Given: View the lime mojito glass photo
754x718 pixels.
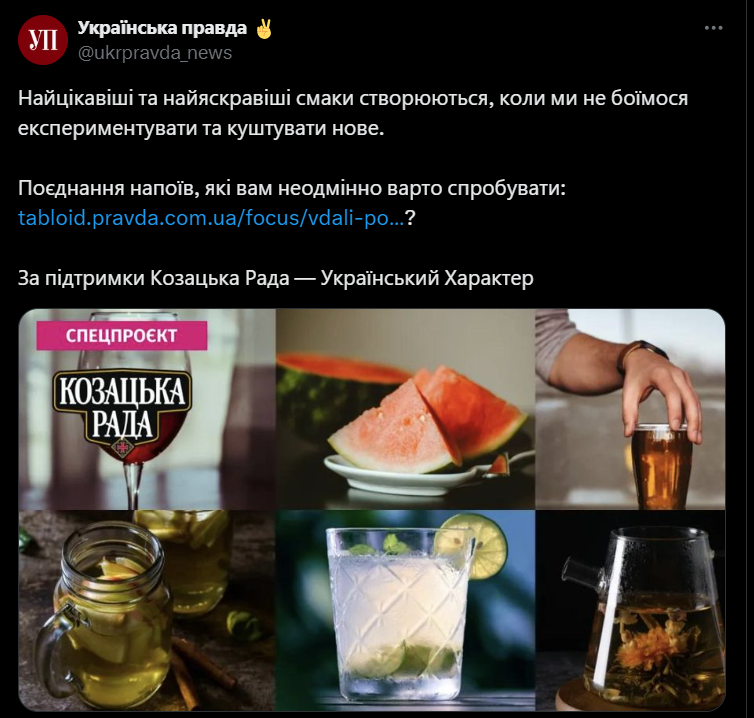Looking at the screenshot, I should coord(405,610).
